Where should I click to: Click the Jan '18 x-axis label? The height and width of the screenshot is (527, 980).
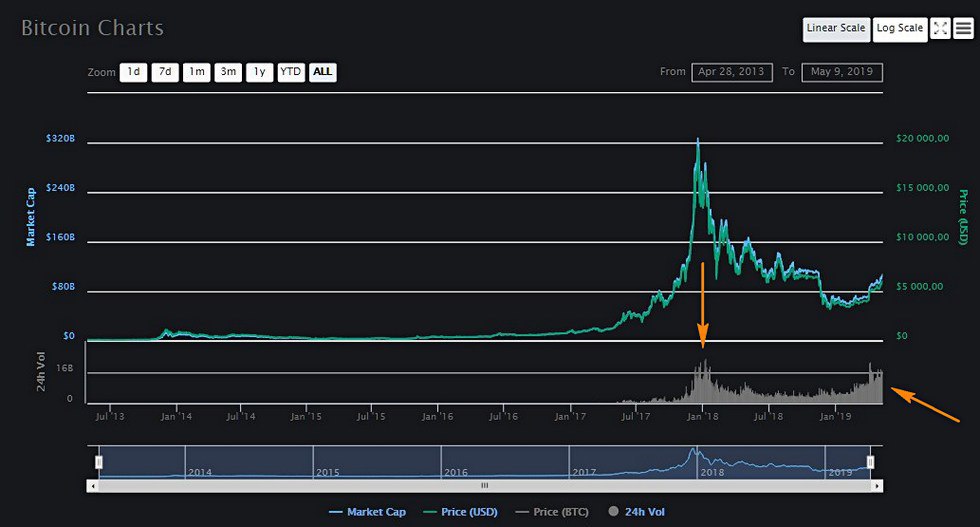coord(702,416)
